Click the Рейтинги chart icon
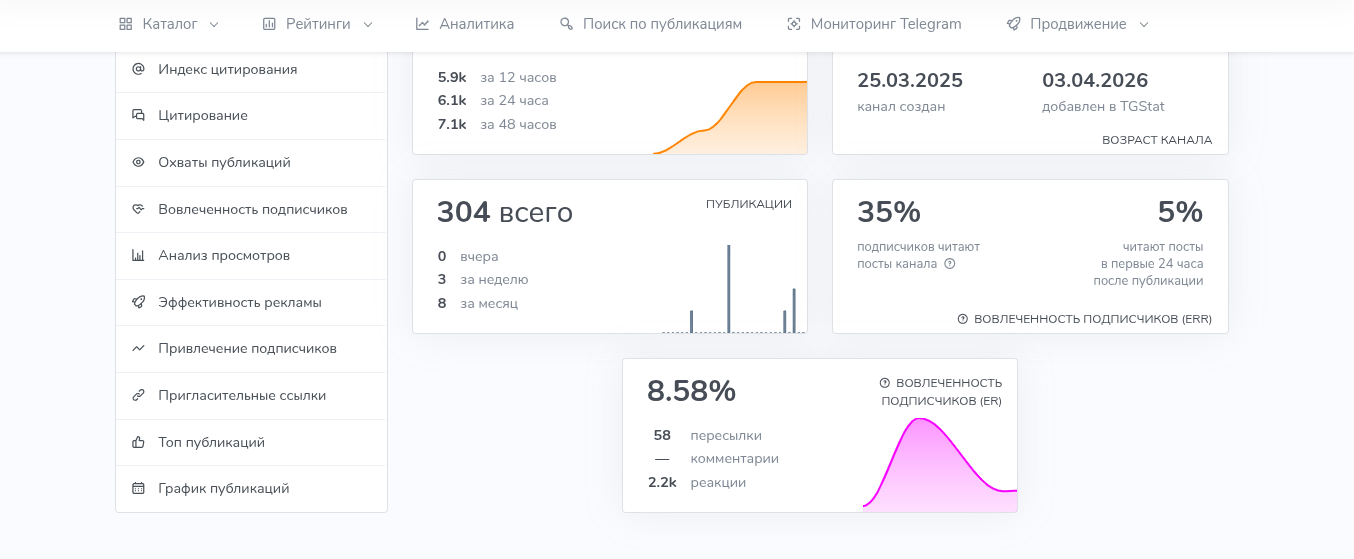 pyautogui.click(x=269, y=24)
